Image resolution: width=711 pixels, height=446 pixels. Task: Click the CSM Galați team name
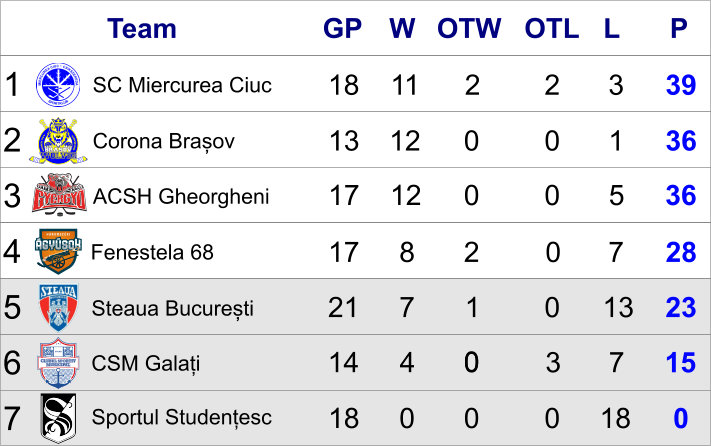(146, 364)
